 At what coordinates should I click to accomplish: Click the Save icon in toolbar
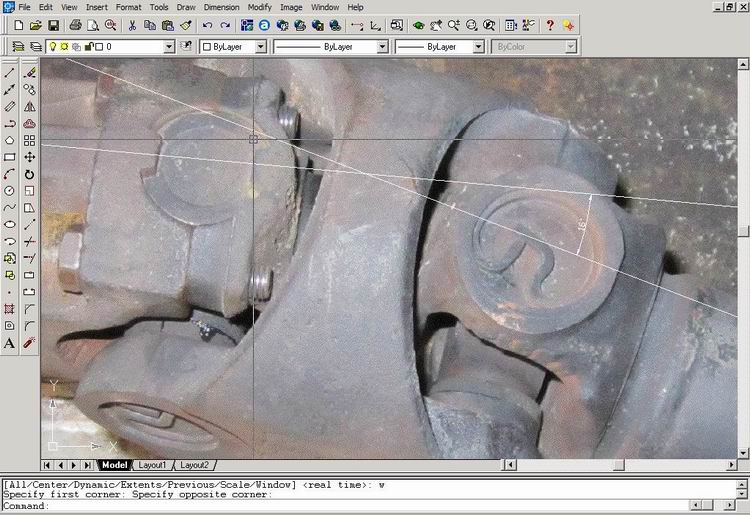pos(53,25)
